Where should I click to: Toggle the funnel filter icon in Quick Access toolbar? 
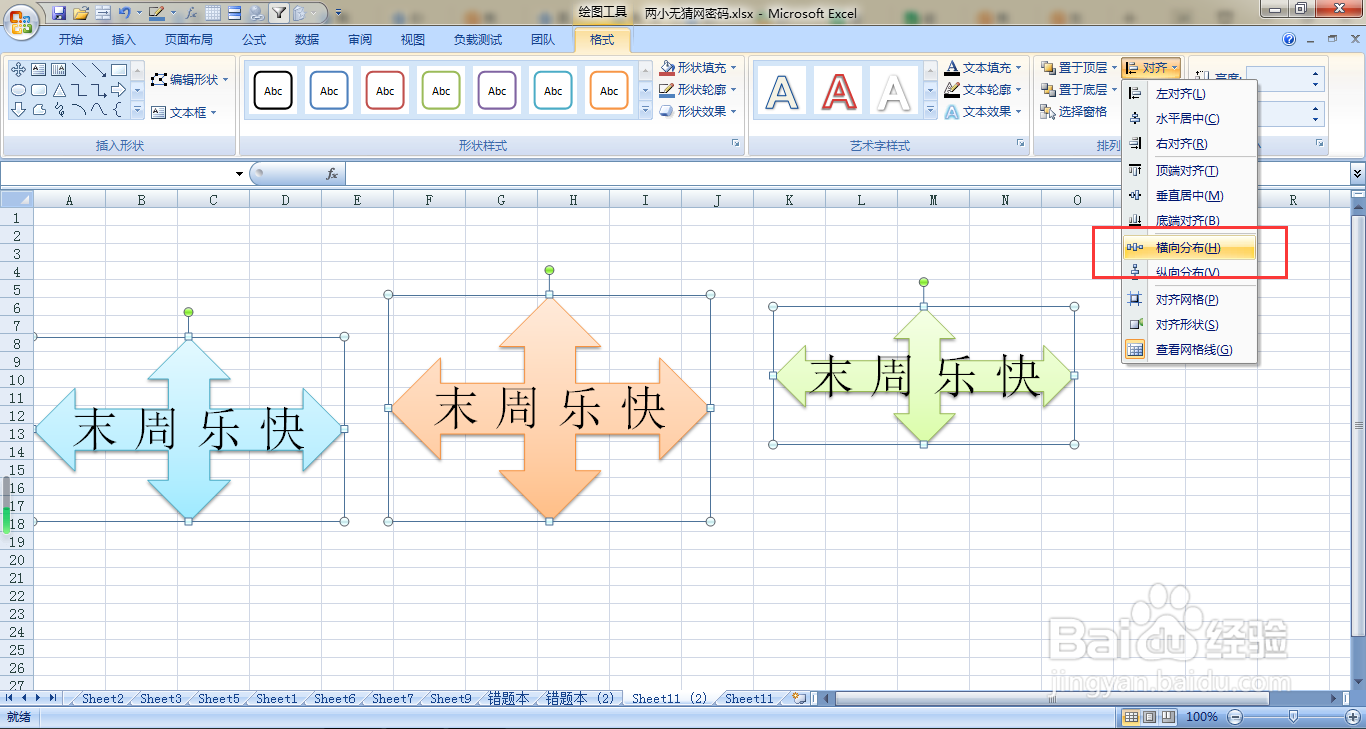[280, 13]
